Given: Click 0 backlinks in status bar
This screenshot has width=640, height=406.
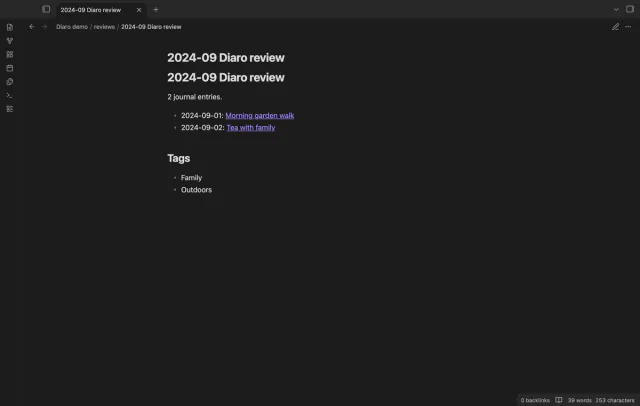Looking at the screenshot, I should coord(535,400).
